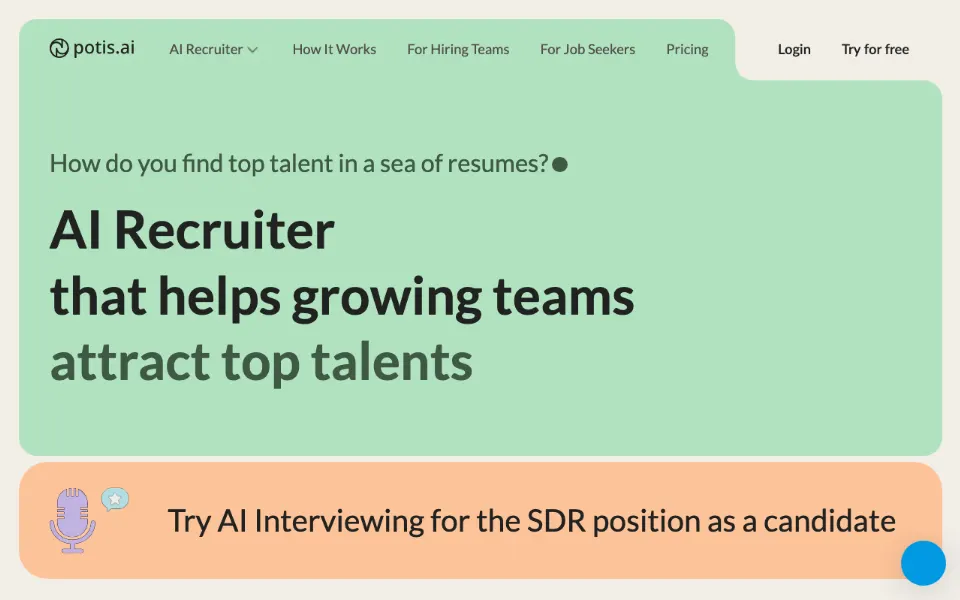Click the 'How do you find top talent' question

299,163
